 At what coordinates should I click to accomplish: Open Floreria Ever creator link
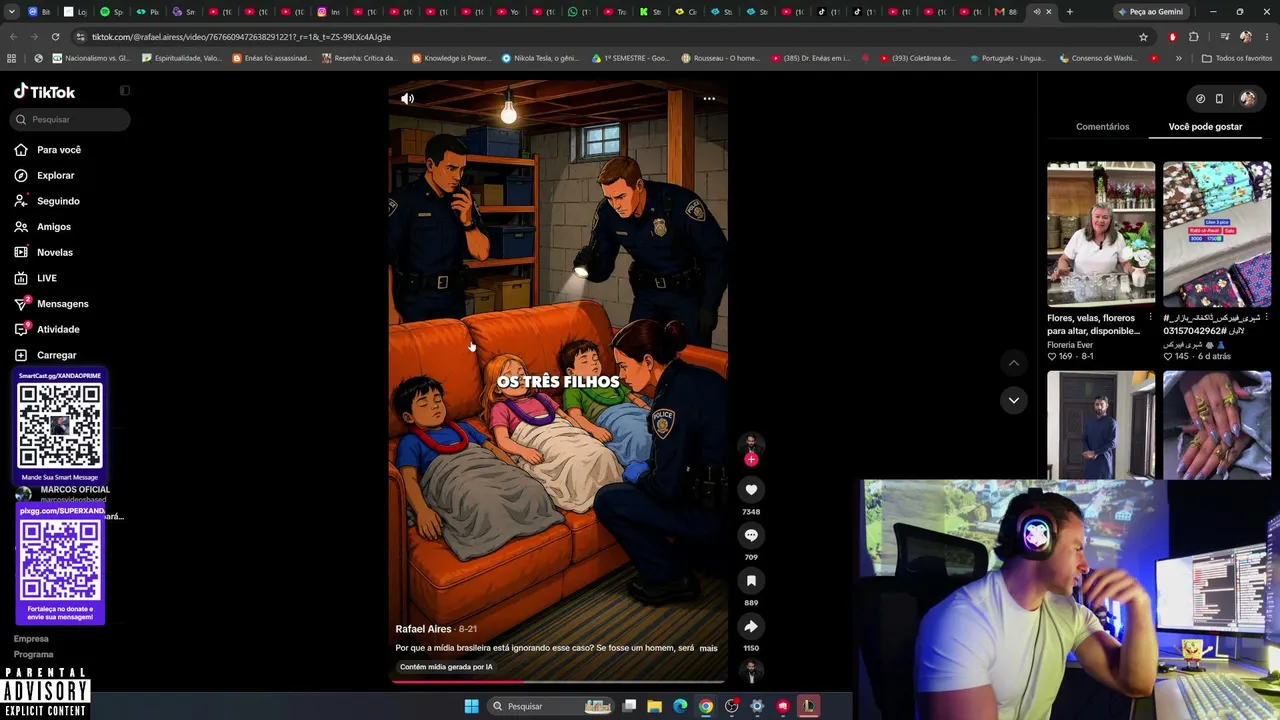[x=1070, y=345]
